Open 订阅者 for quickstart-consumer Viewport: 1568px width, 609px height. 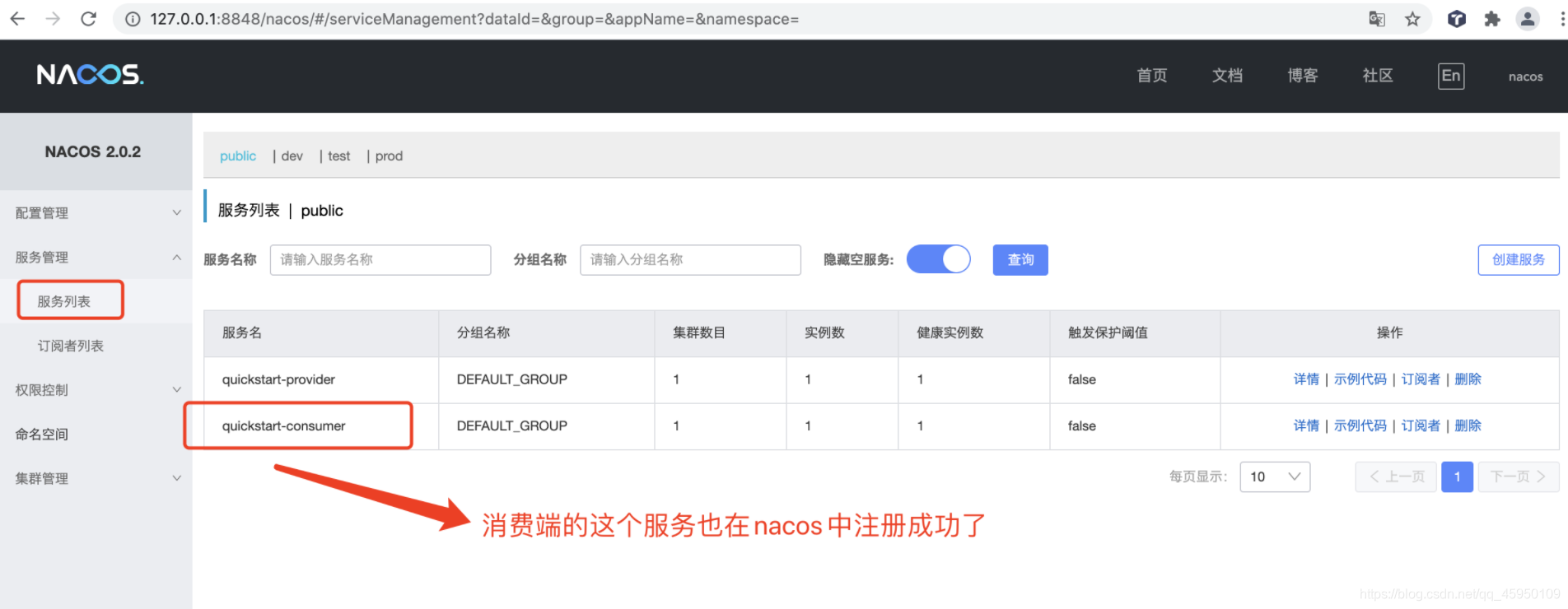click(1421, 425)
